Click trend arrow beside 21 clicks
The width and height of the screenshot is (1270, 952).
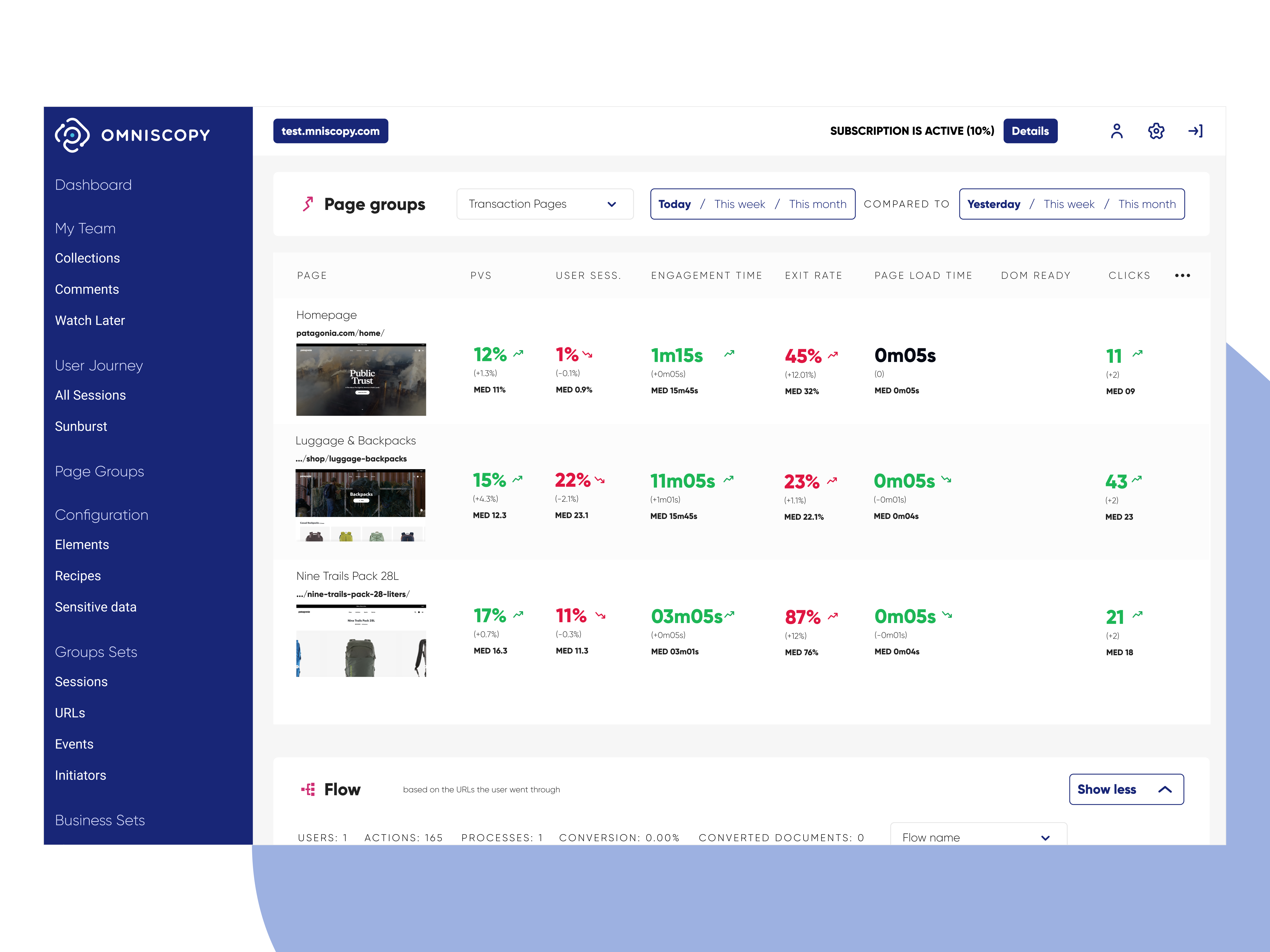1137,614
